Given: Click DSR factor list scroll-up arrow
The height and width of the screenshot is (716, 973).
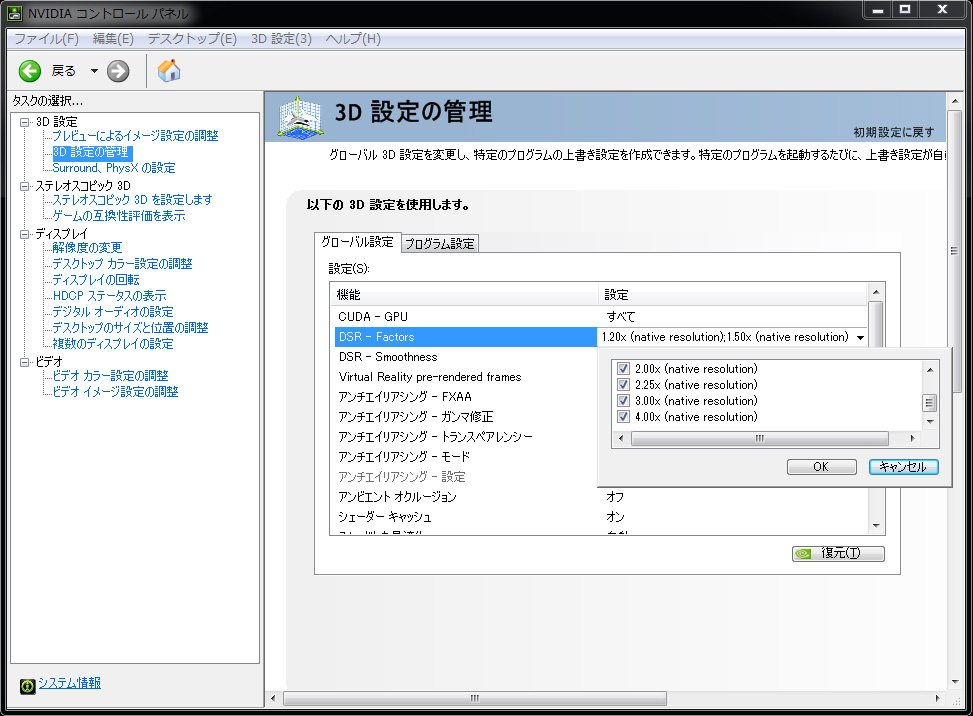Looking at the screenshot, I should [930, 370].
